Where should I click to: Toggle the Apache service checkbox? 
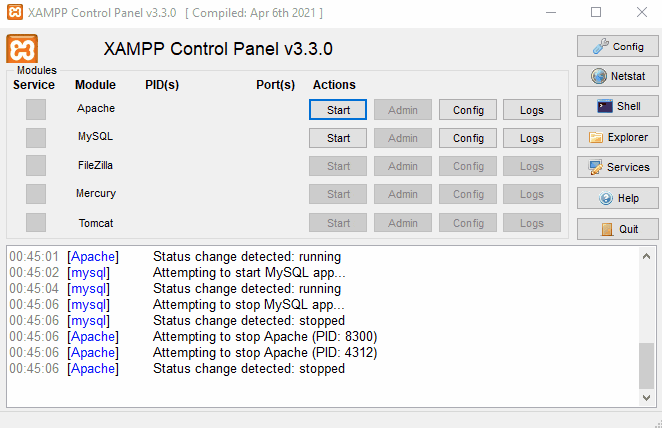click(36, 109)
